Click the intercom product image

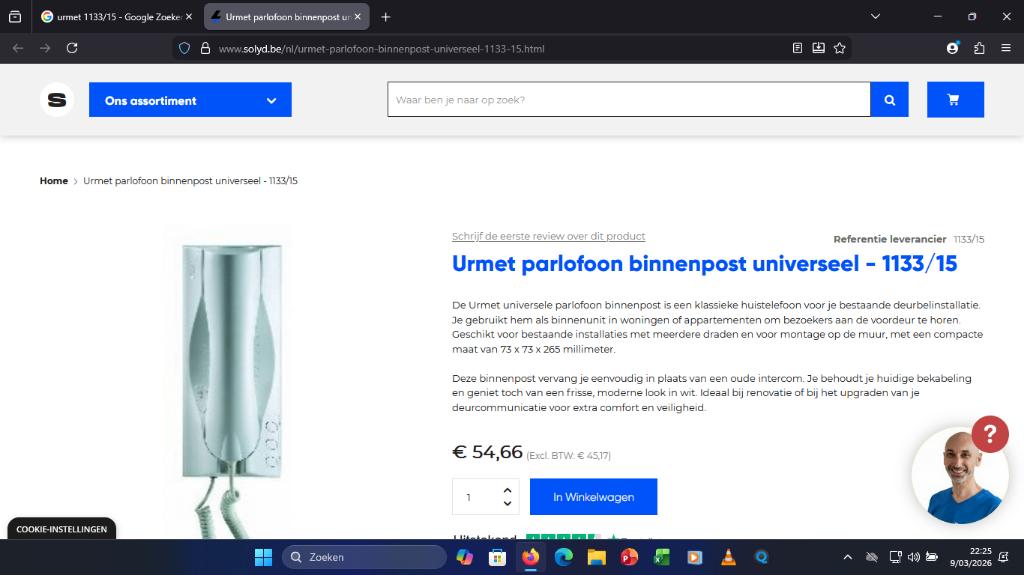(x=231, y=382)
